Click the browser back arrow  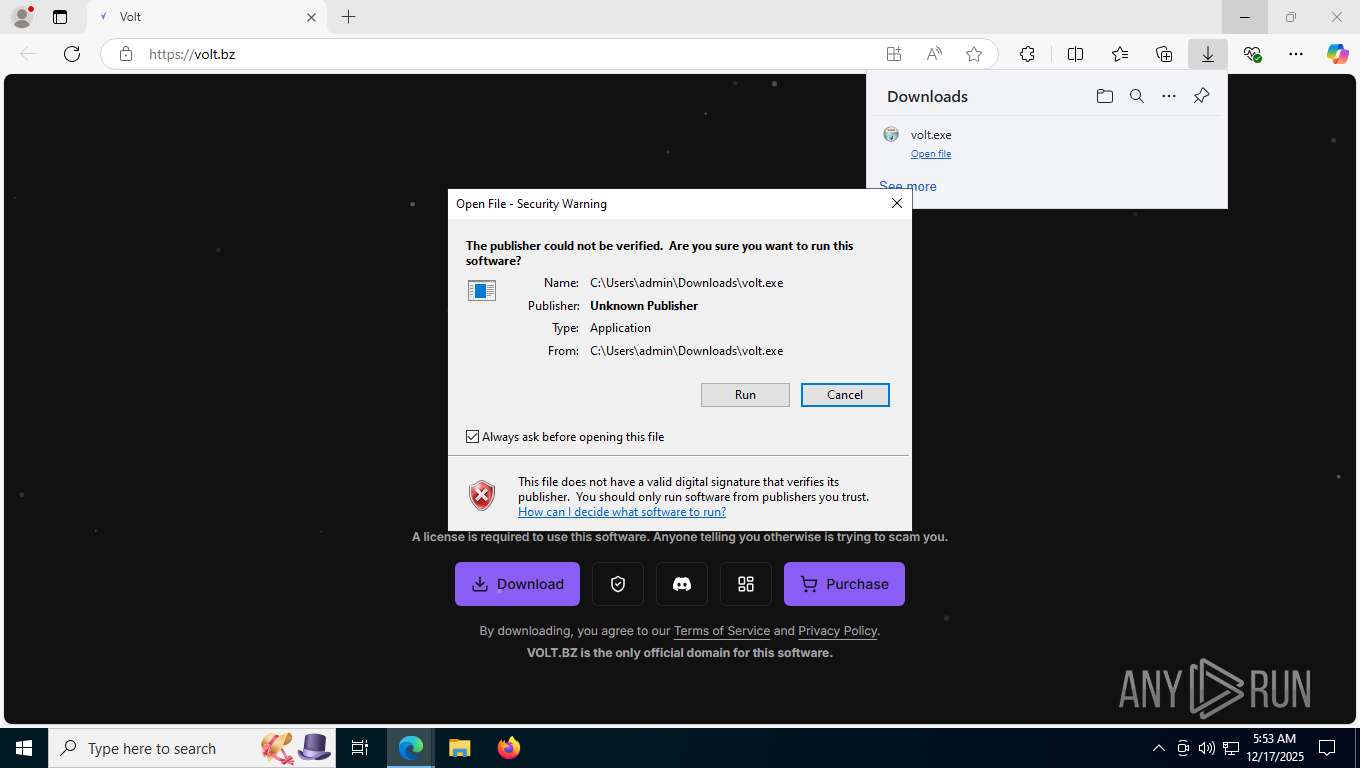[x=28, y=54]
